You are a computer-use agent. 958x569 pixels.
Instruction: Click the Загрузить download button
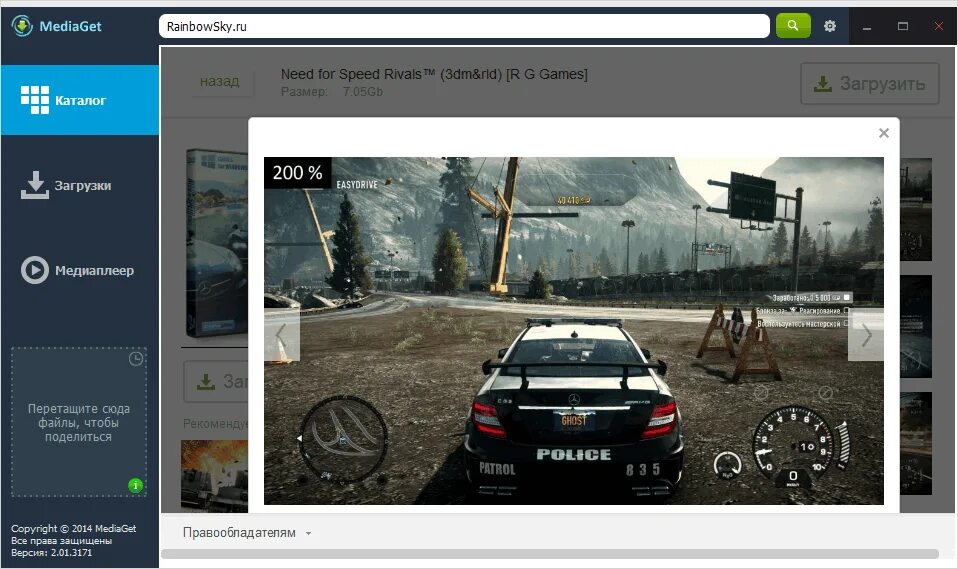coord(870,84)
